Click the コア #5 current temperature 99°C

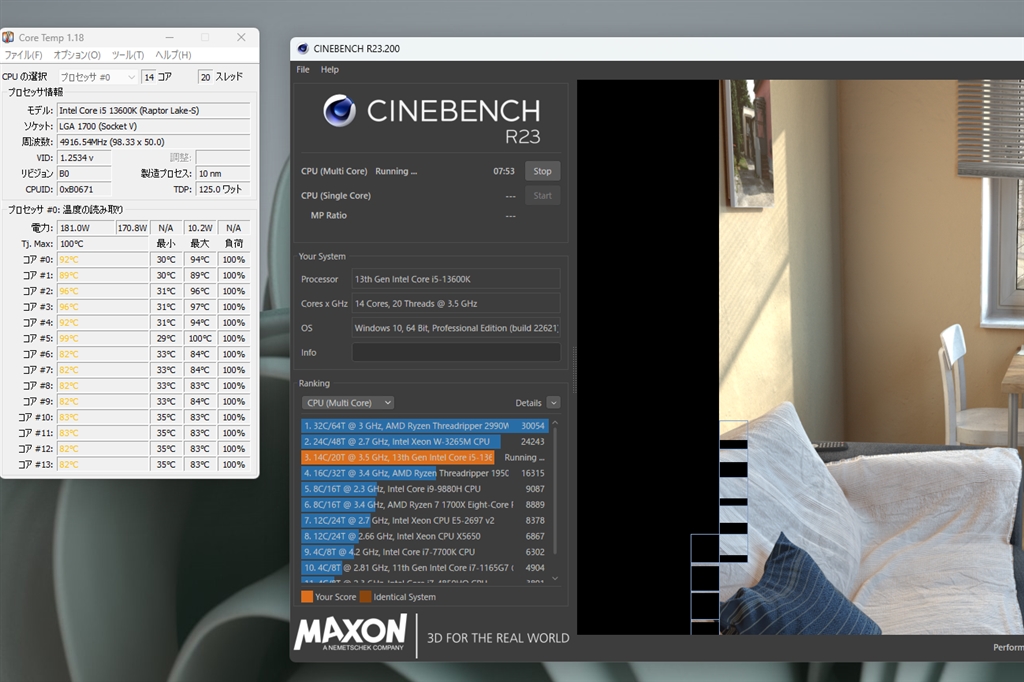(103, 338)
